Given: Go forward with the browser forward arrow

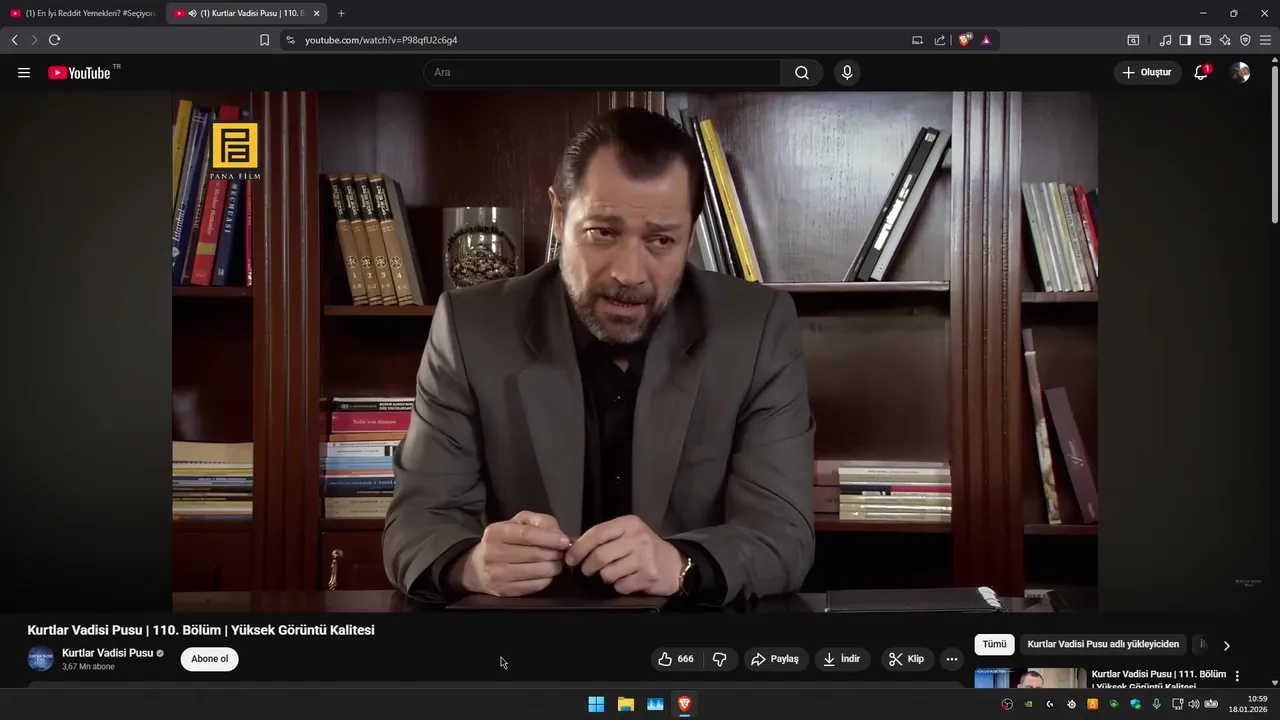Looking at the screenshot, I should pos(34,40).
